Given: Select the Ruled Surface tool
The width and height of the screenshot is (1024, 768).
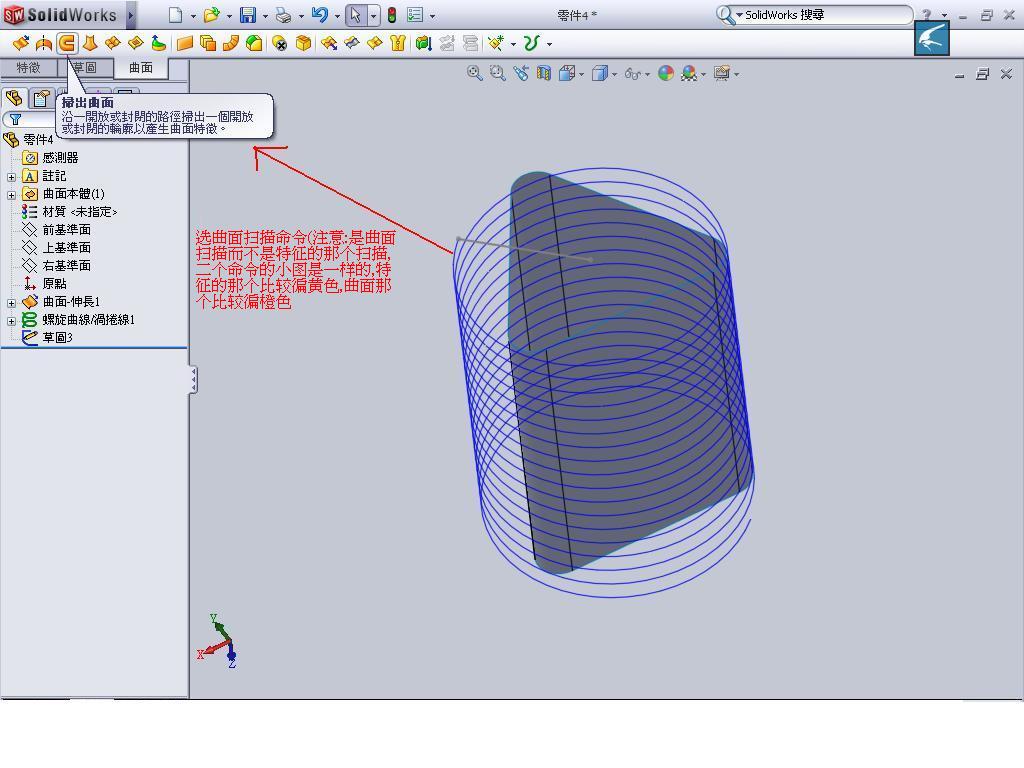Looking at the screenshot, I should pyautogui.click(x=231, y=44).
